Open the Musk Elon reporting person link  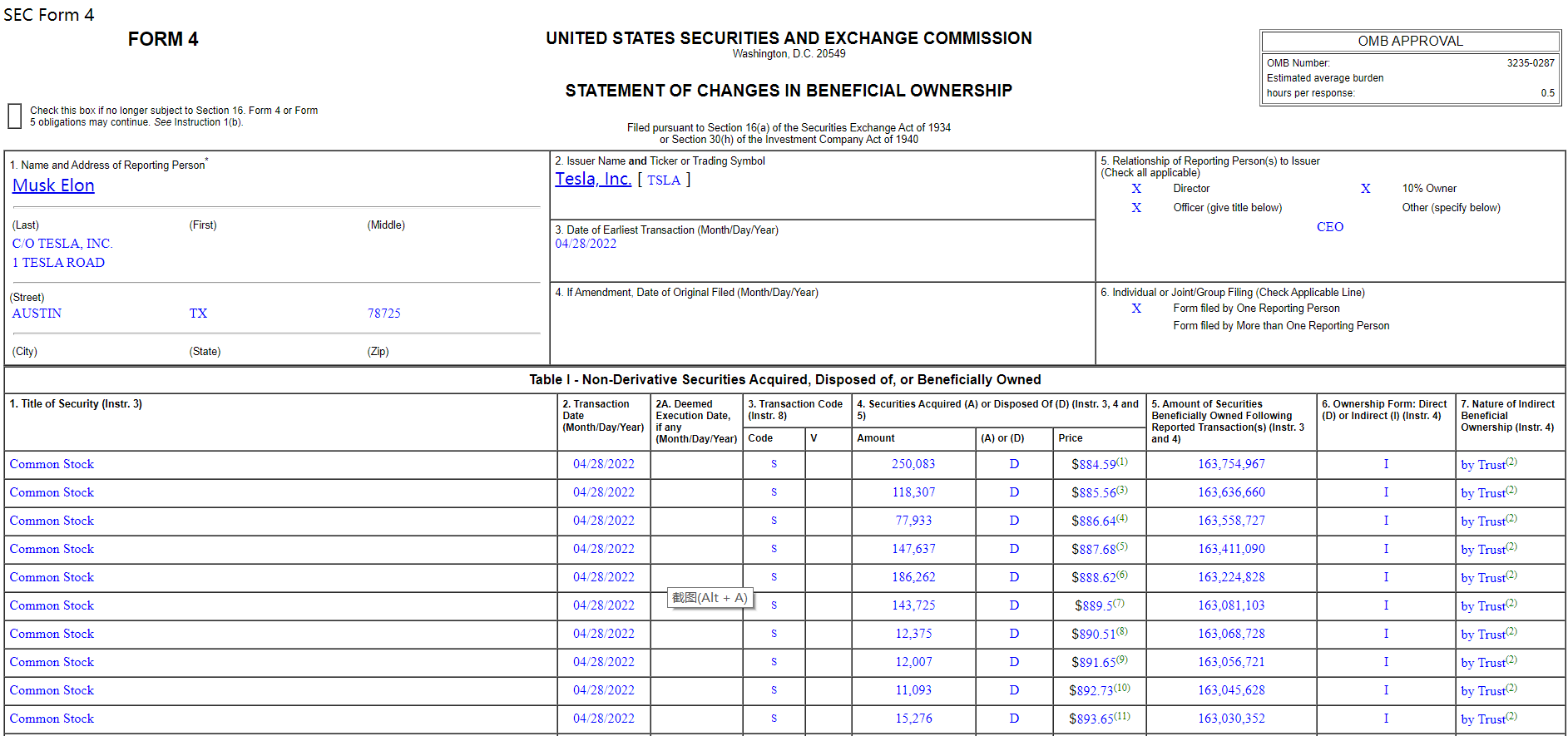(x=53, y=185)
